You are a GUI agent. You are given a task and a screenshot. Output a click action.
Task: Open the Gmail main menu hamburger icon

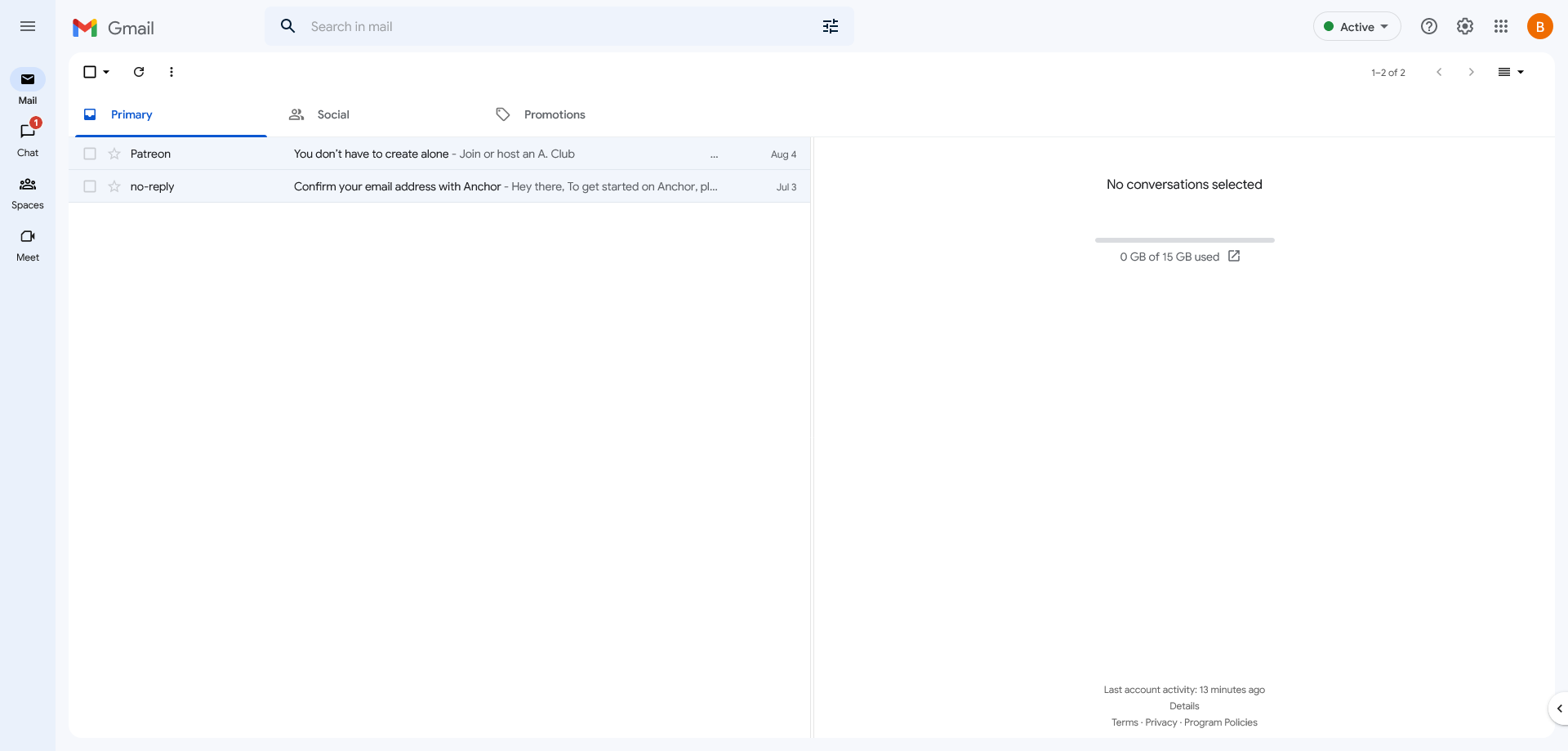[x=27, y=26]
